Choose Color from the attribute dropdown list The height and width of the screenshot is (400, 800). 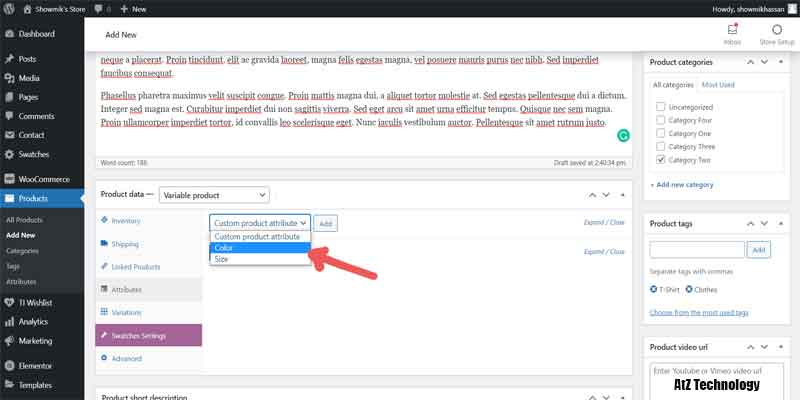pyautogui.click(x=260, y=248)
